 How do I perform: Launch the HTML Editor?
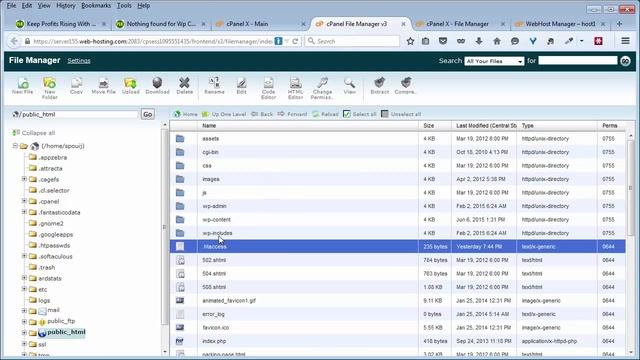tap(295, 88)
